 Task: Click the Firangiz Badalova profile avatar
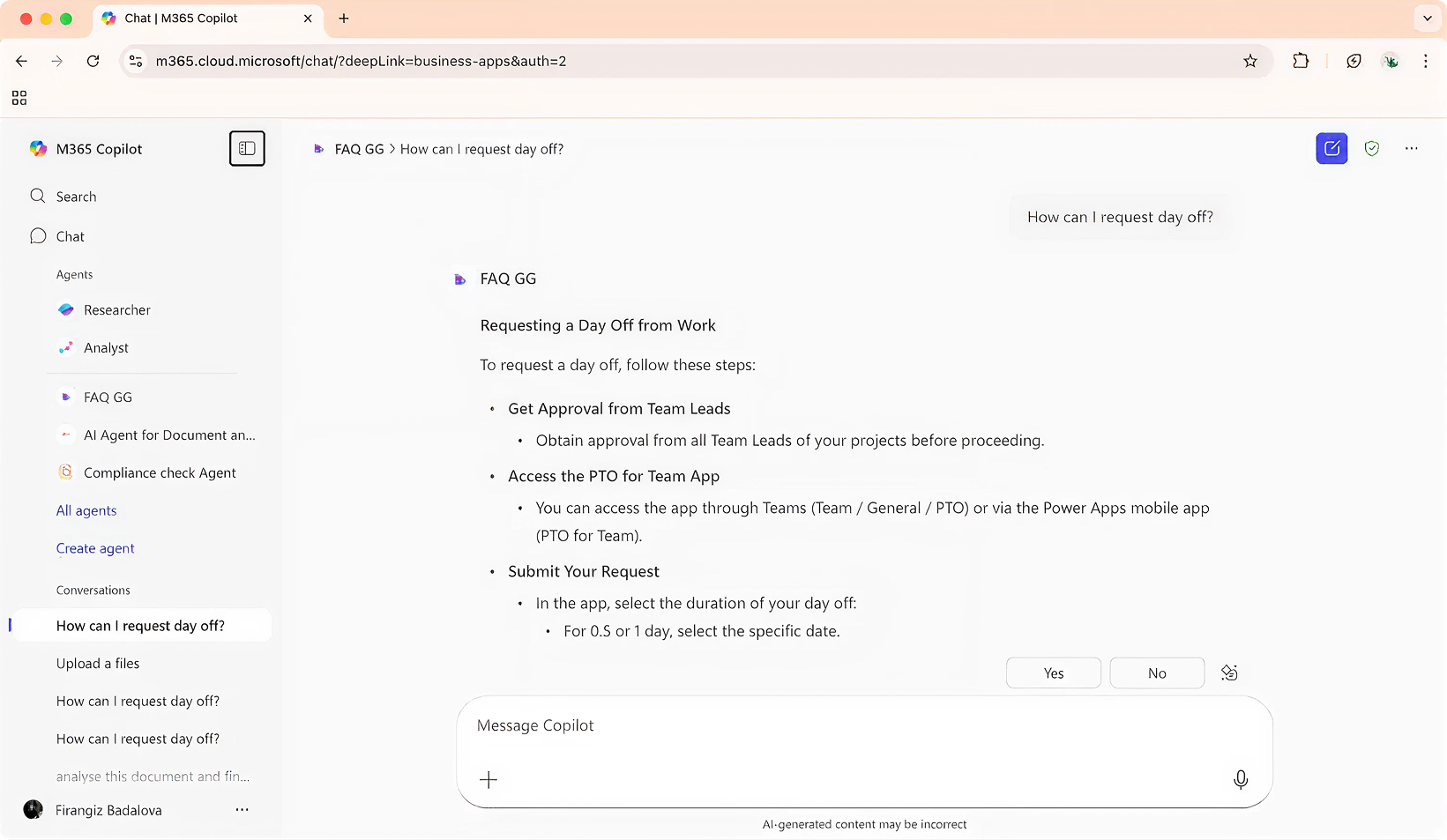tap(34, 810)
